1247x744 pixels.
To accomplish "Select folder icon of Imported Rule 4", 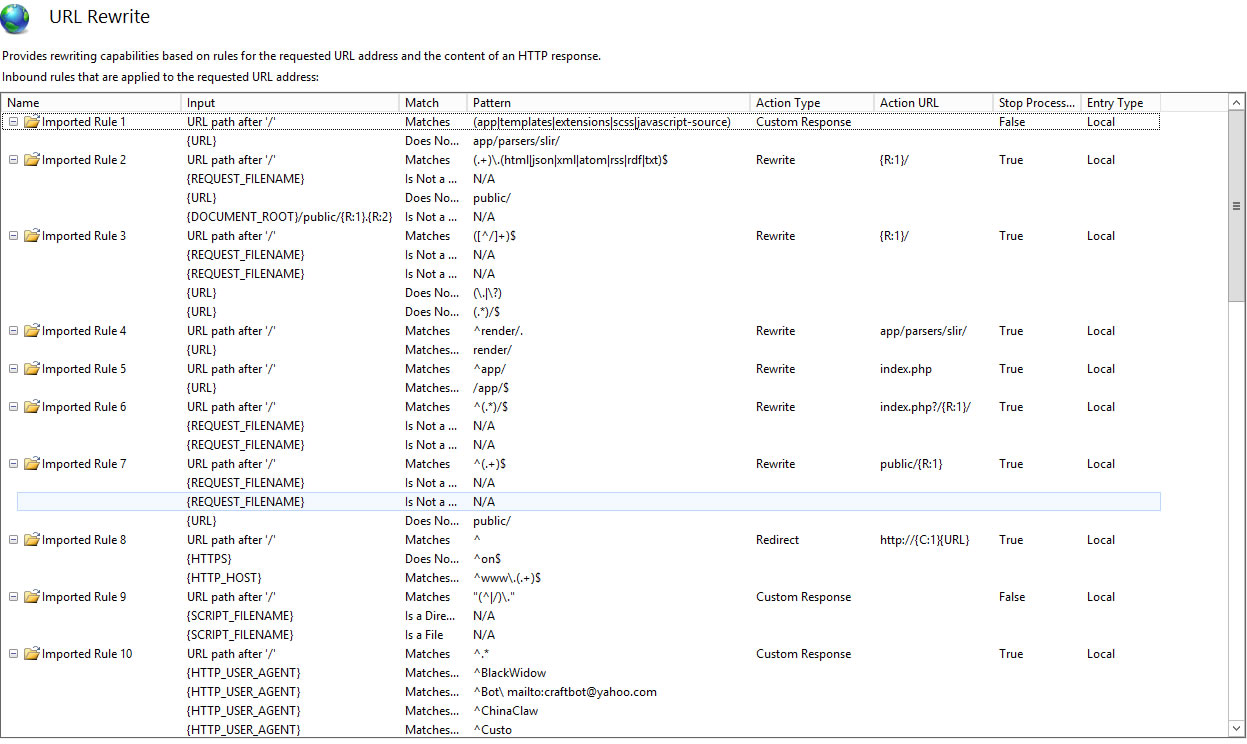I will (x=32, y=331).
